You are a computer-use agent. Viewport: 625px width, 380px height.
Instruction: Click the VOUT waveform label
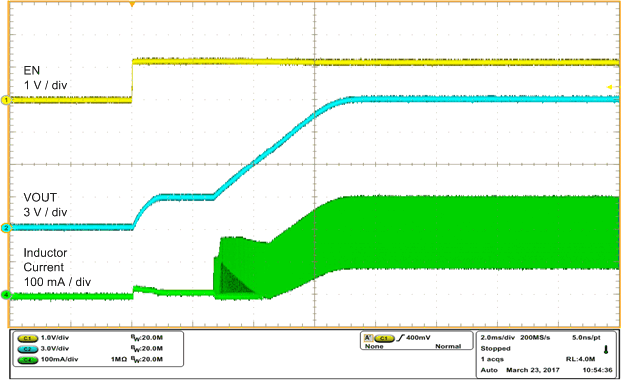40,197
